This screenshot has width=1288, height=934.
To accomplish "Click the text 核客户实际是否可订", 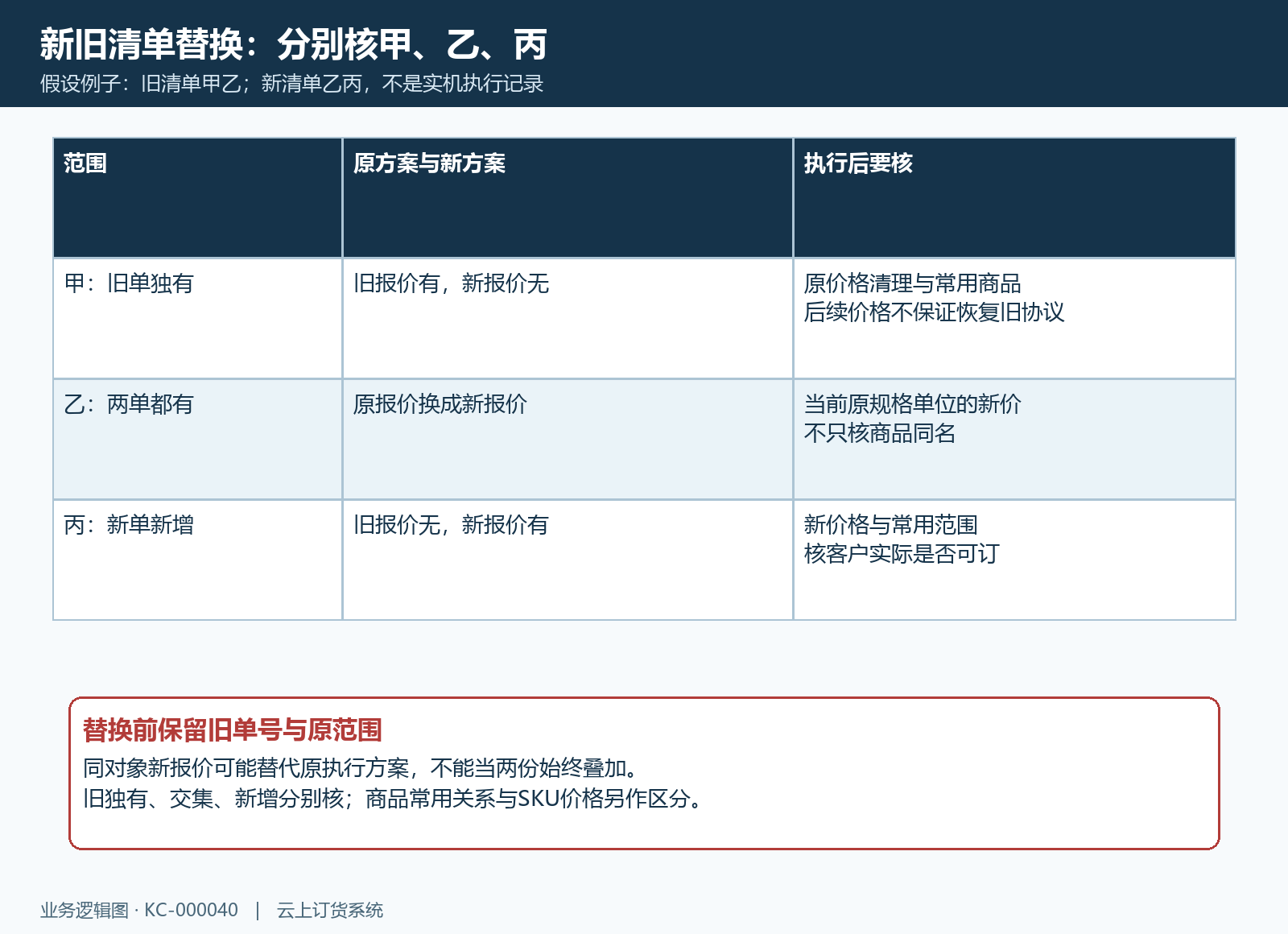I will click(902, 554).
